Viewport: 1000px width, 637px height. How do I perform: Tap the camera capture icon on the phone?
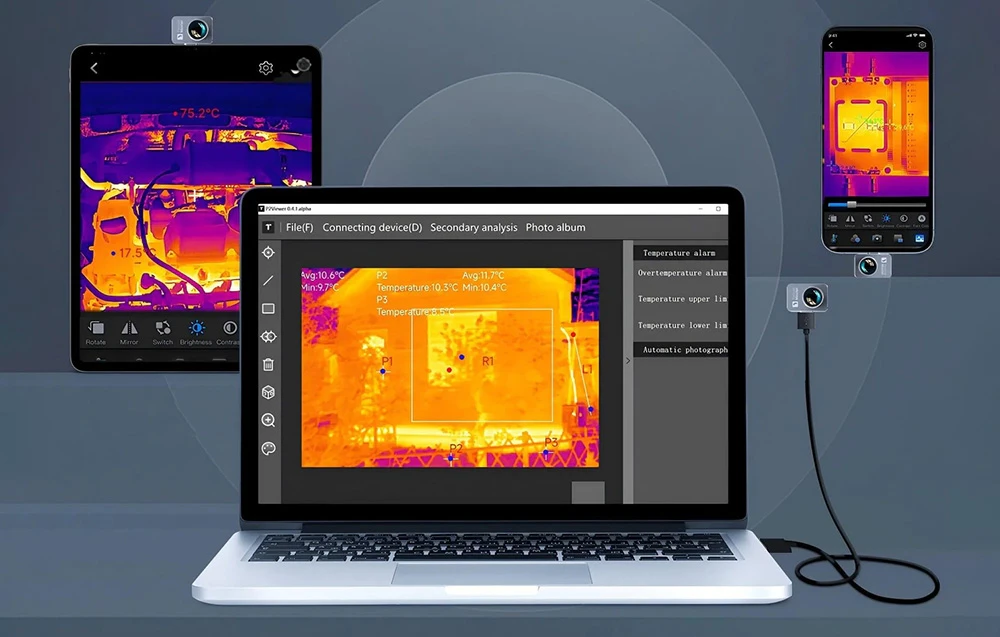[877, 238]
